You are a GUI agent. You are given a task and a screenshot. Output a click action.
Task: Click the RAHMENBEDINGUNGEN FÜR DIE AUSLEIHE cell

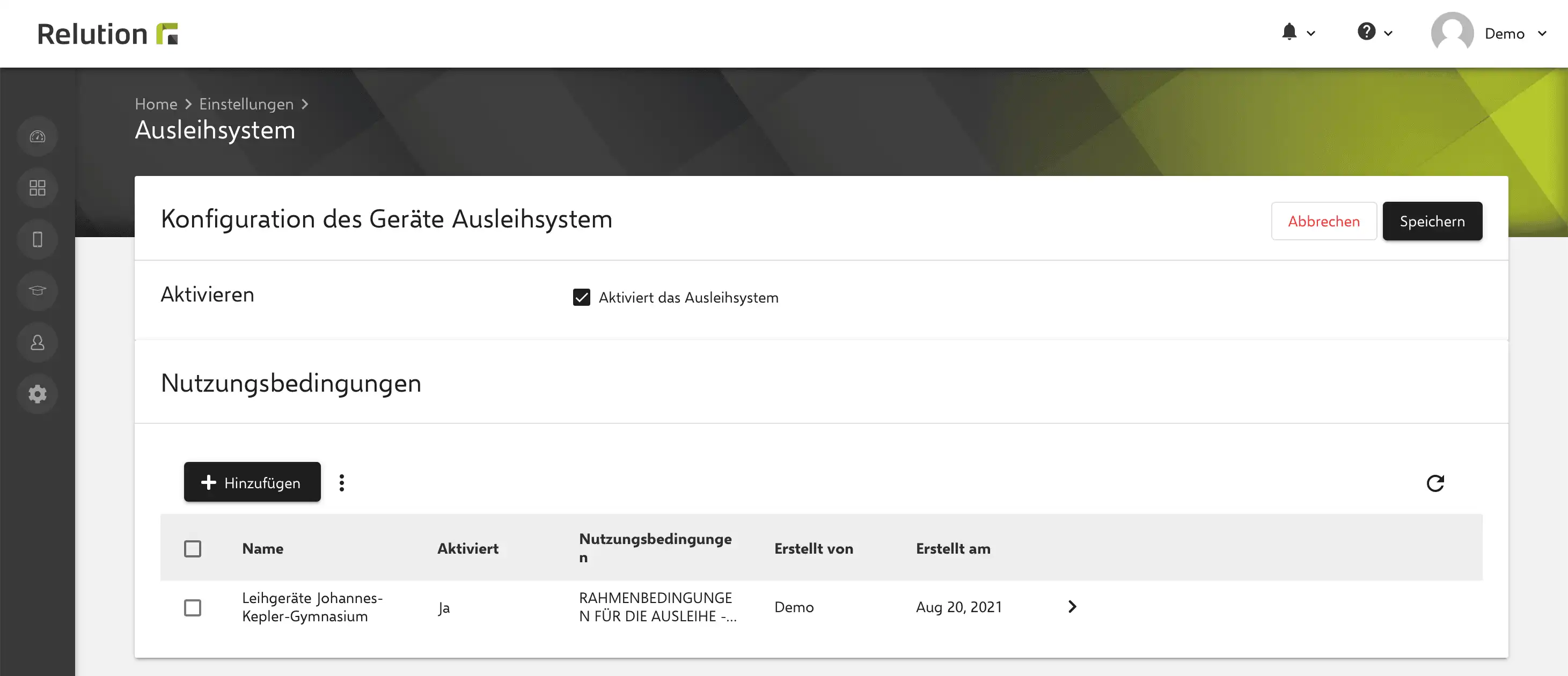(657, 607)
